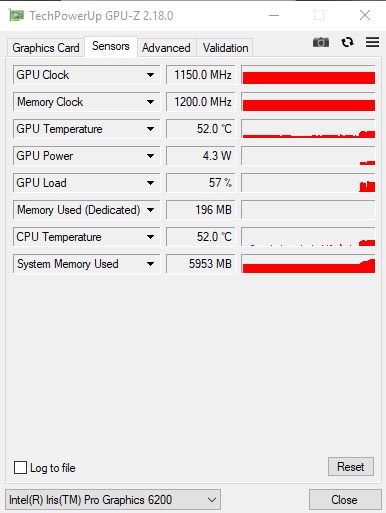Take a screenshot with the camera icon
This screenshot has height=513, width=386.
(x=321, y=42)
